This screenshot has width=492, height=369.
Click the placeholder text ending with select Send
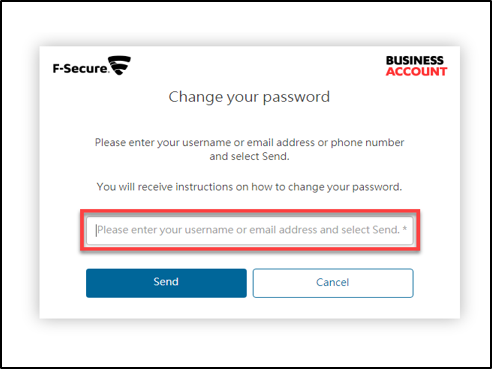coord(248,230)
